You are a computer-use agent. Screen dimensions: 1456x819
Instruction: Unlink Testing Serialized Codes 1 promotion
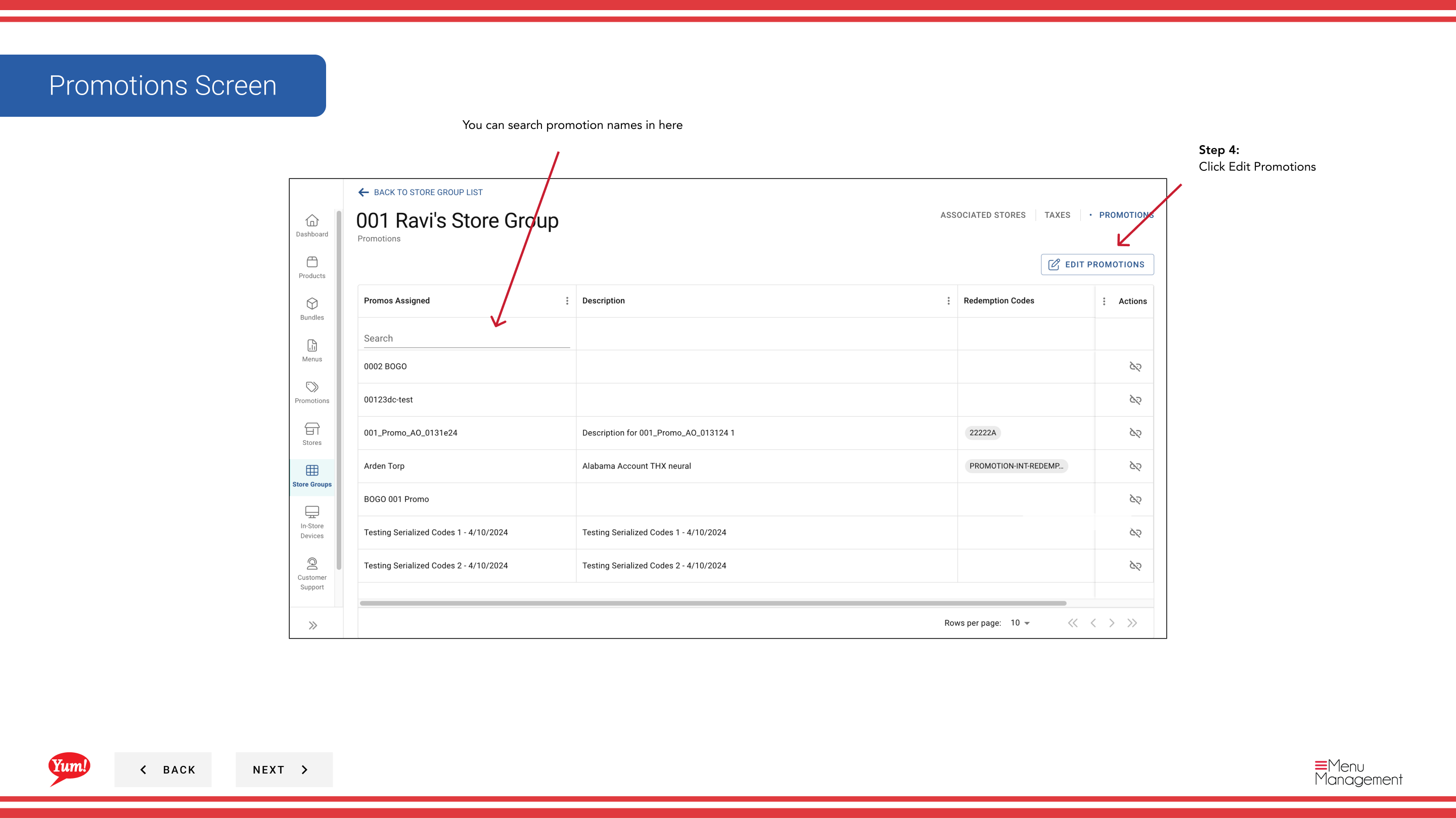pos(1135,532)
